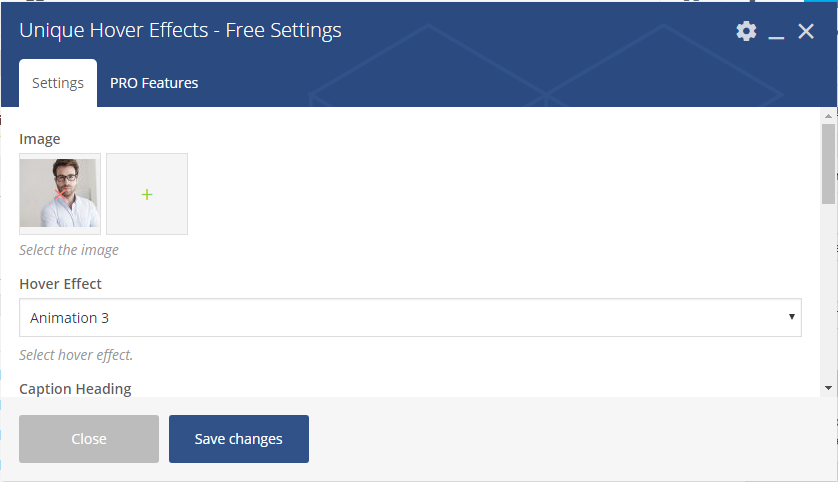
Task: Click the Caption Heading label
Action: tap(75, 389)
